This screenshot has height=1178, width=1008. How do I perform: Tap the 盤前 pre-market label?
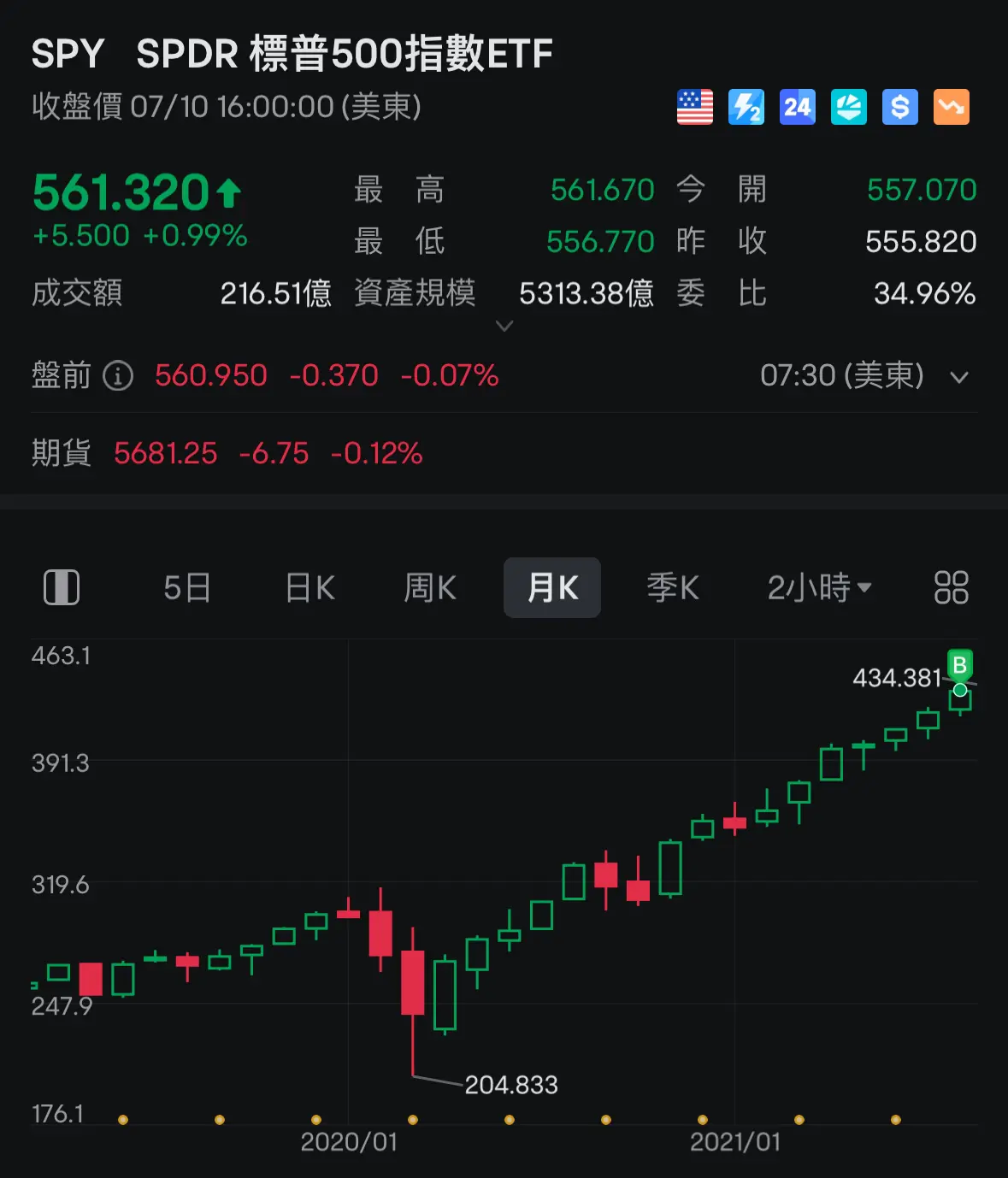(x=62, y=375)
